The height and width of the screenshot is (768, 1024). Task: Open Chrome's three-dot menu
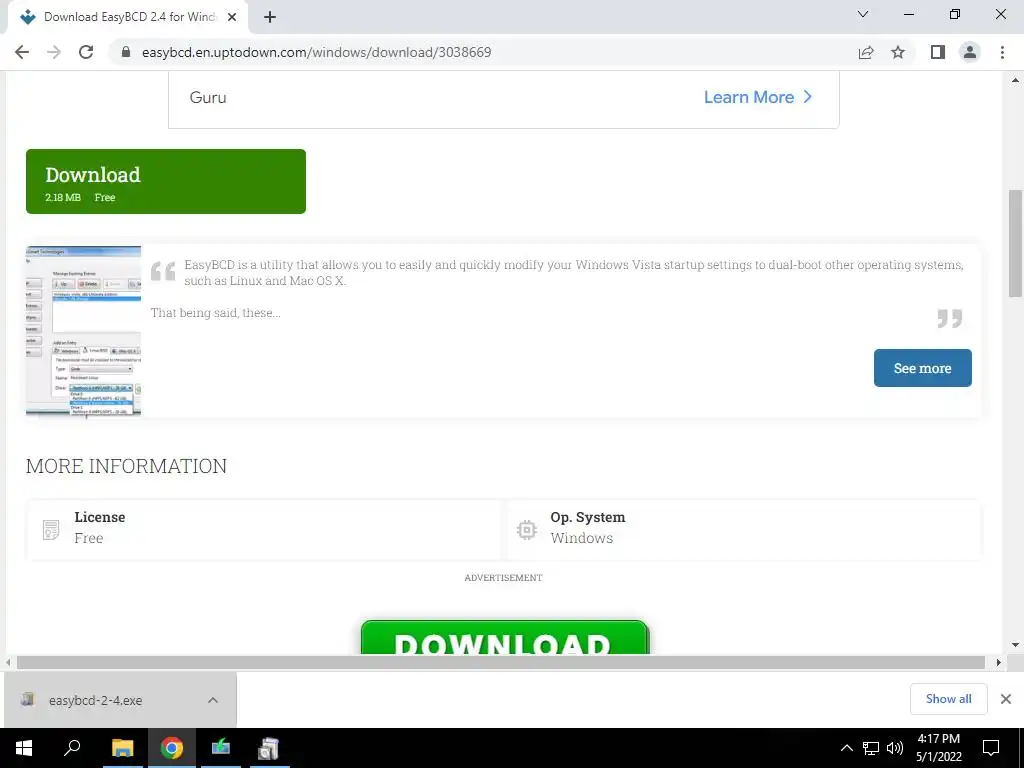pos(1002,52)
